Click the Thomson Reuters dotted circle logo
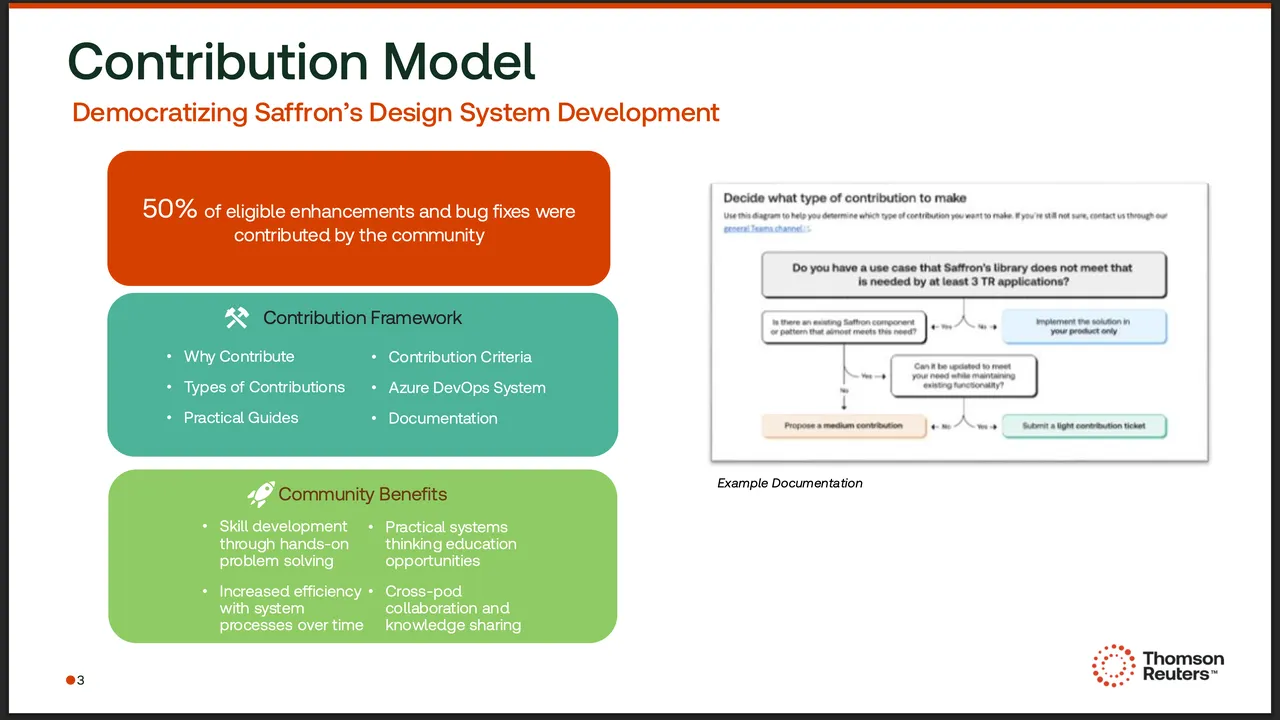Image resolution: width=1280 pixels, height=720 pixels. (1113, 666)
